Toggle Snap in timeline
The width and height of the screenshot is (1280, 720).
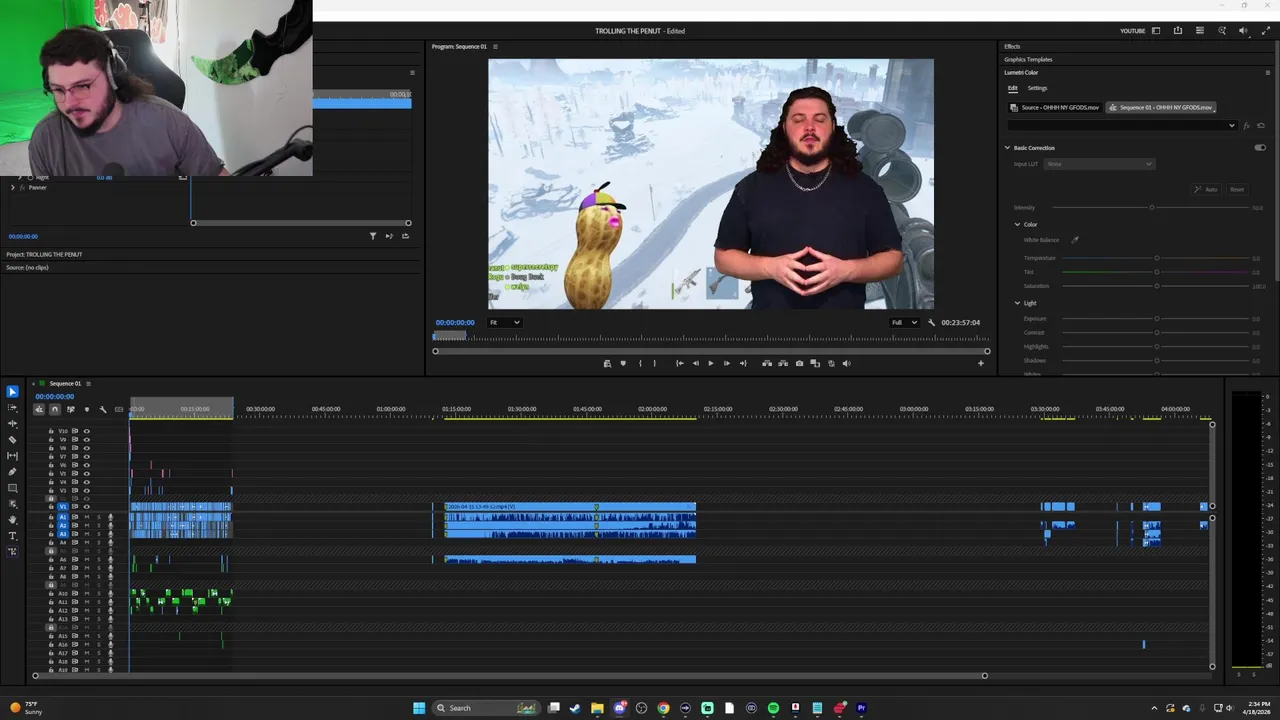[x=55, y=409]
